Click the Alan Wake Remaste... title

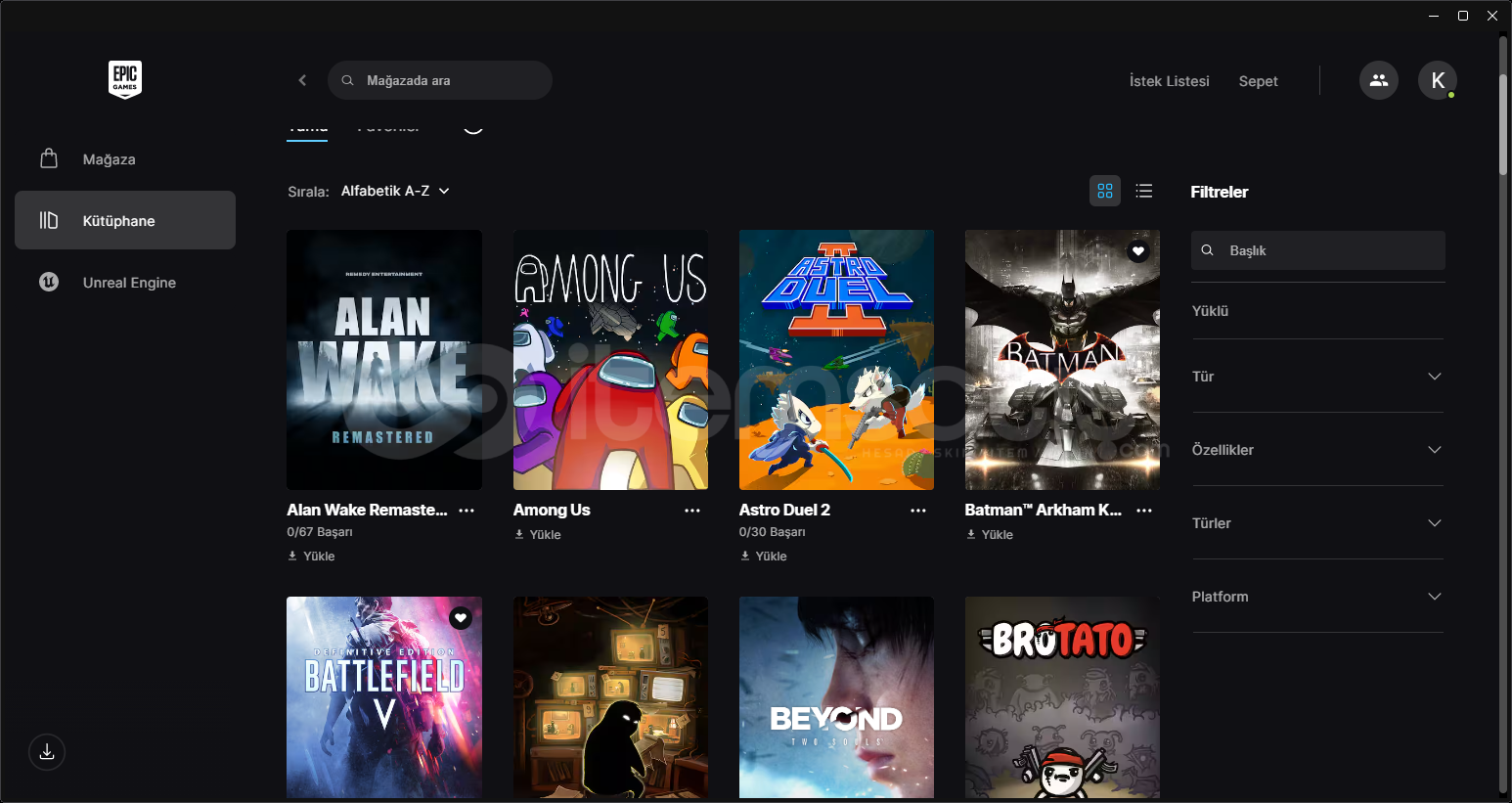tap(367, 510)
